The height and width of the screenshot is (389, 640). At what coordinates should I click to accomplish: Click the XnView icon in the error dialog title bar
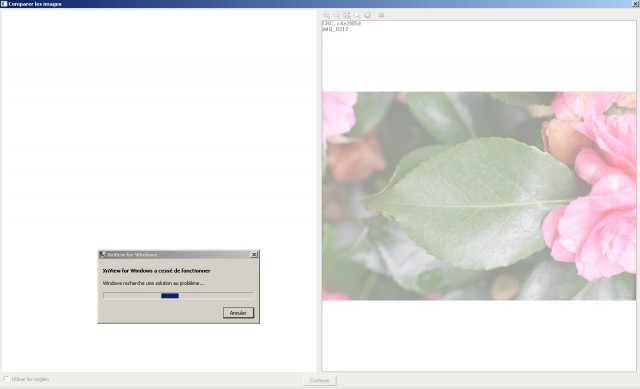(102, 255)
